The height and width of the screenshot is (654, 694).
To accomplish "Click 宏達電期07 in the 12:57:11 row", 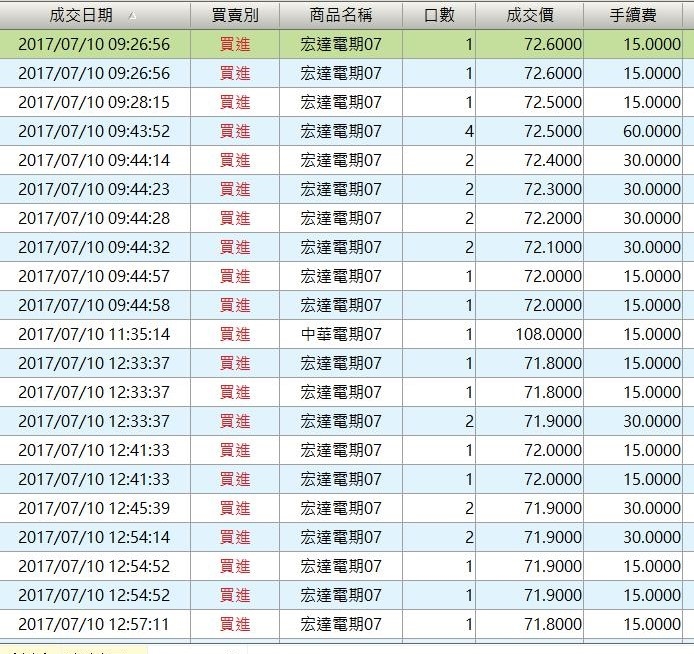I will tap(341, 624).
